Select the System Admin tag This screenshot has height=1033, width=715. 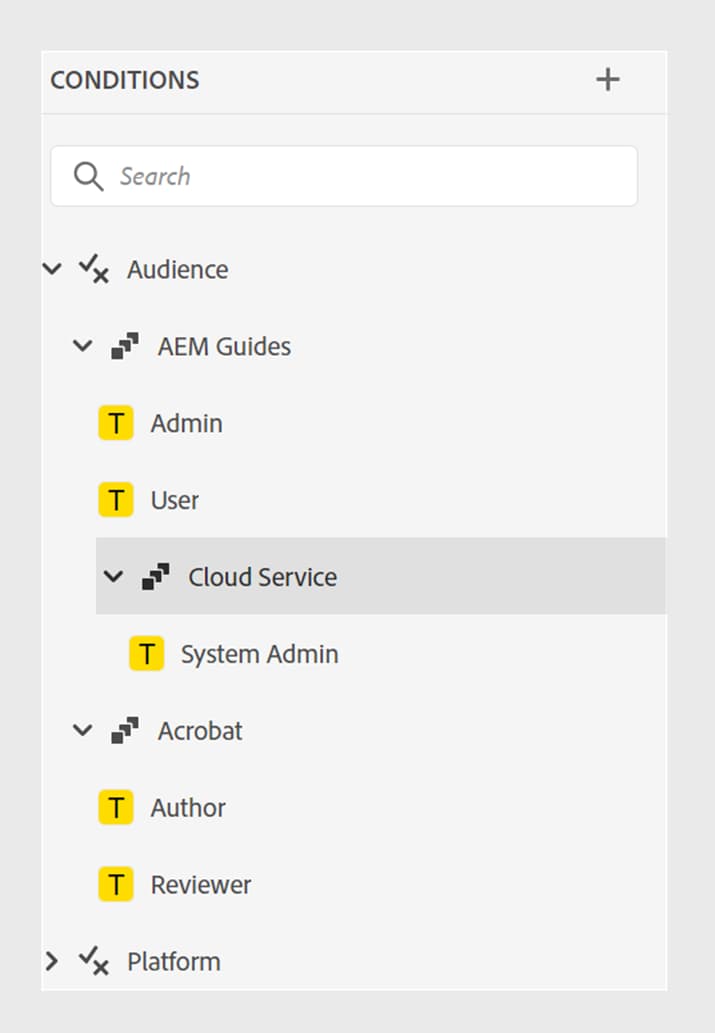pos(259,654)
